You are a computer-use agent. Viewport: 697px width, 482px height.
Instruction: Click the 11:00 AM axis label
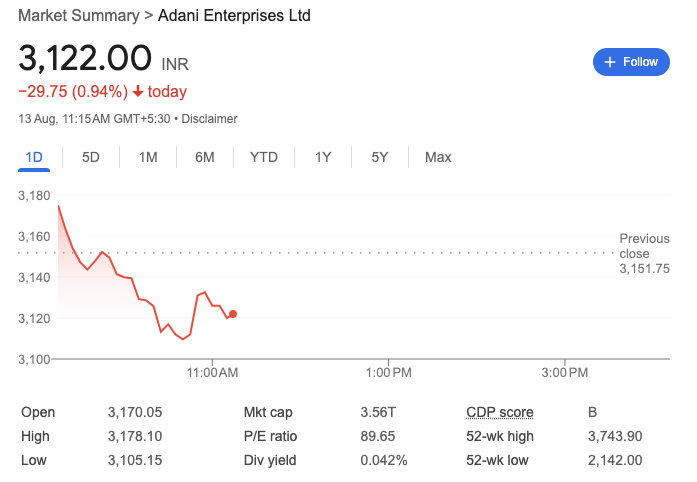coord(212,373)
